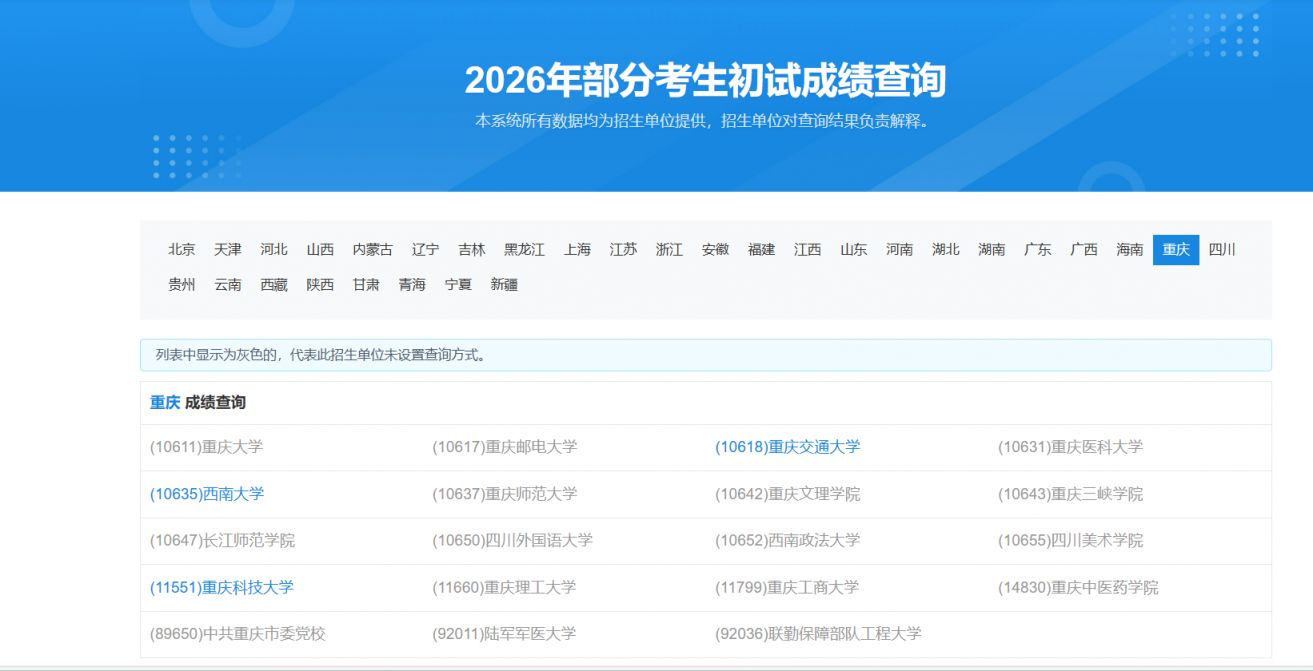Viewport: 1313px width, 671px height.
Task: Select the 河北 province tab
Action: point(274,250)
